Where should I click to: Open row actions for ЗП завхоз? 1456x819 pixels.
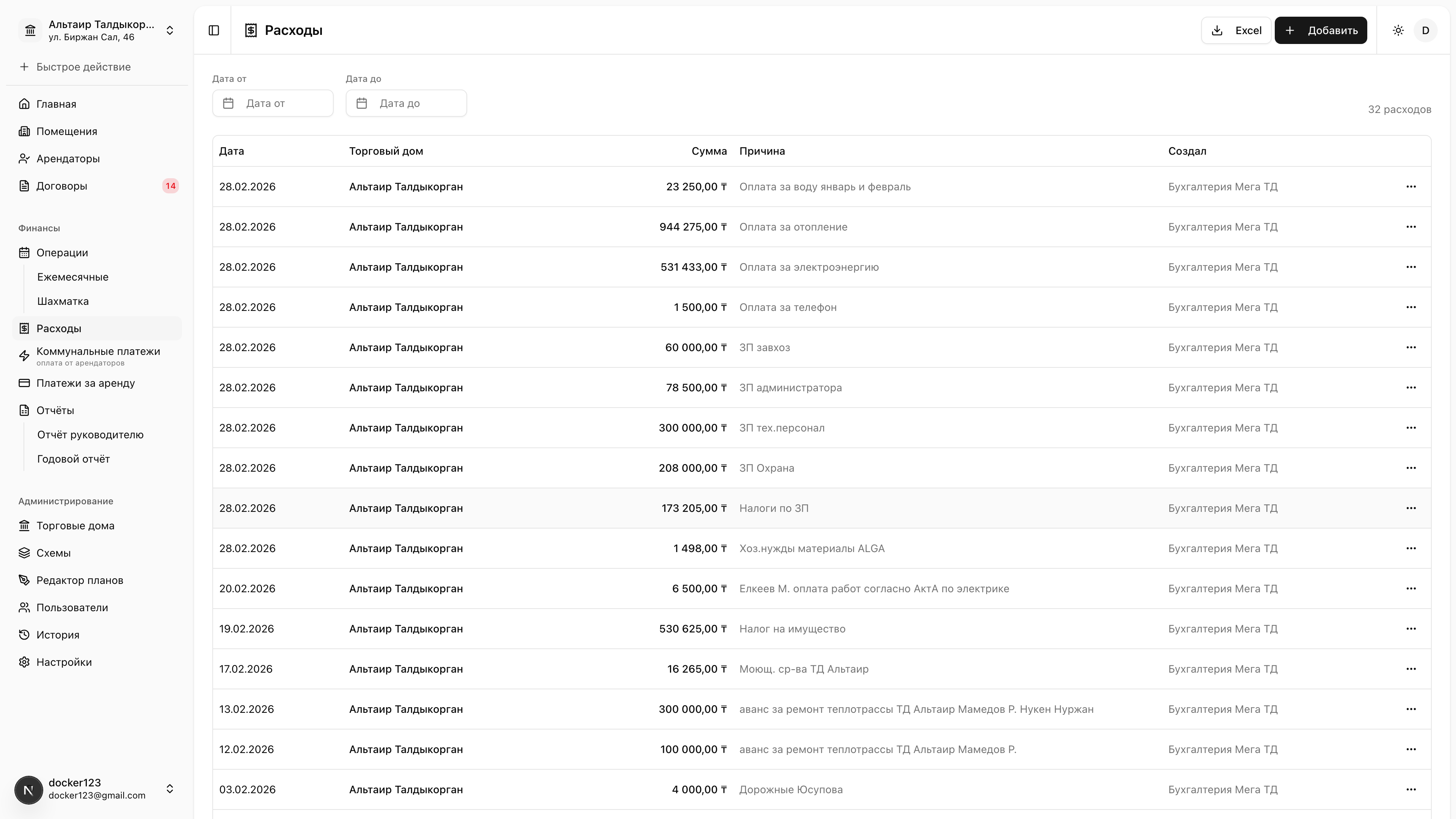pos(1411,347)
